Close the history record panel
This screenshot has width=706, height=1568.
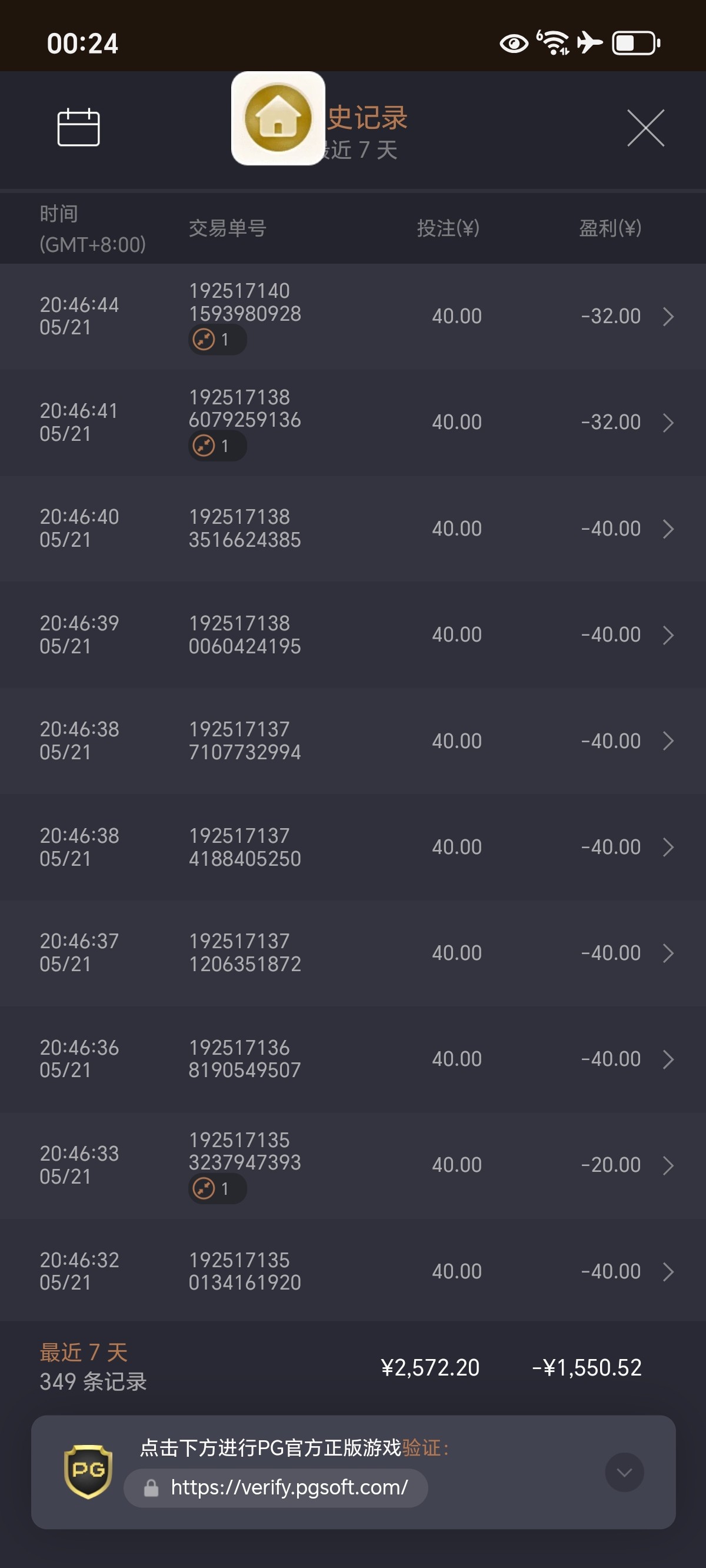pyautogui.click(x=645, y=128)
